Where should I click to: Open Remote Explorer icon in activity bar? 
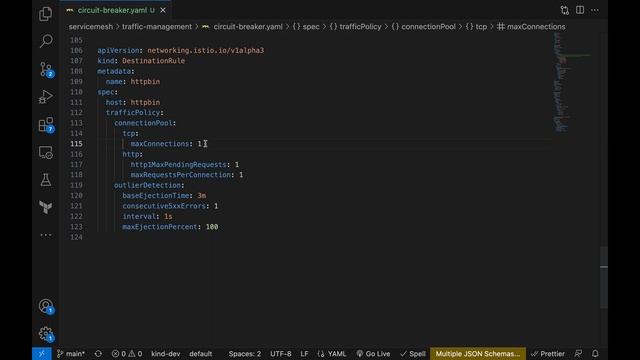coord(46,152)
